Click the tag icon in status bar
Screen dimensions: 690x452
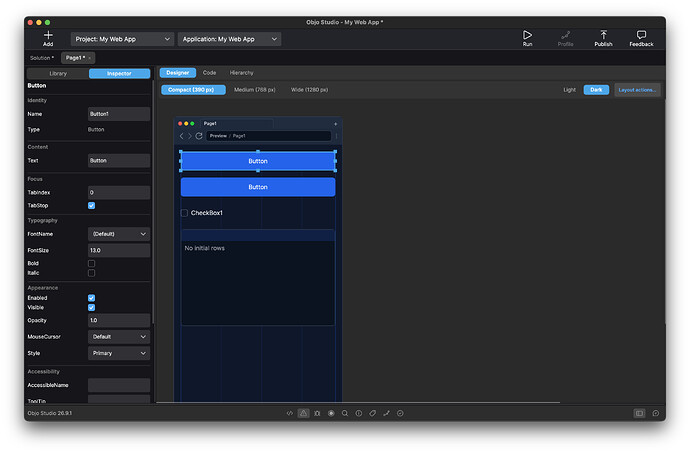373,413
